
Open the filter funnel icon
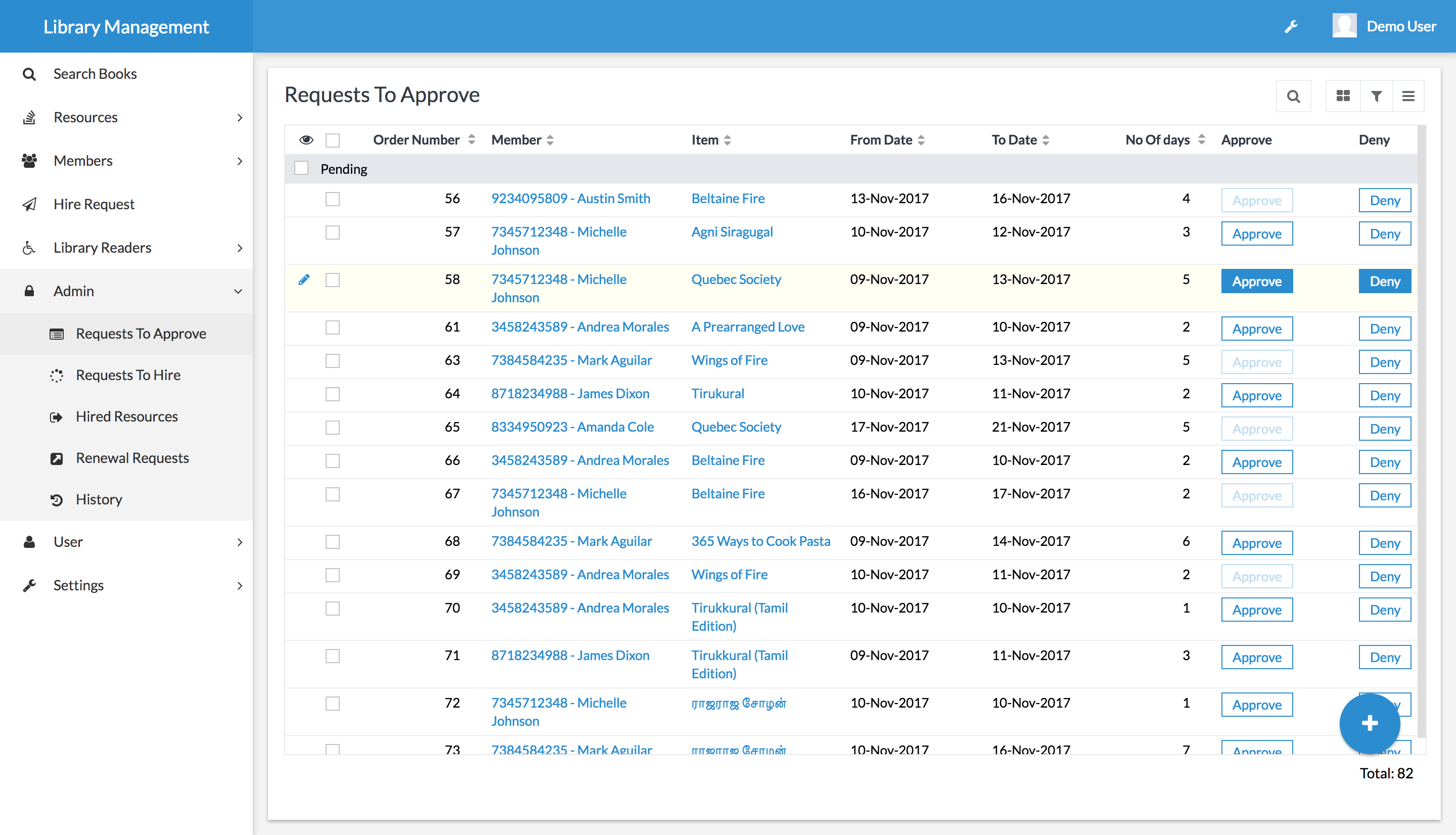(1376, 97)
